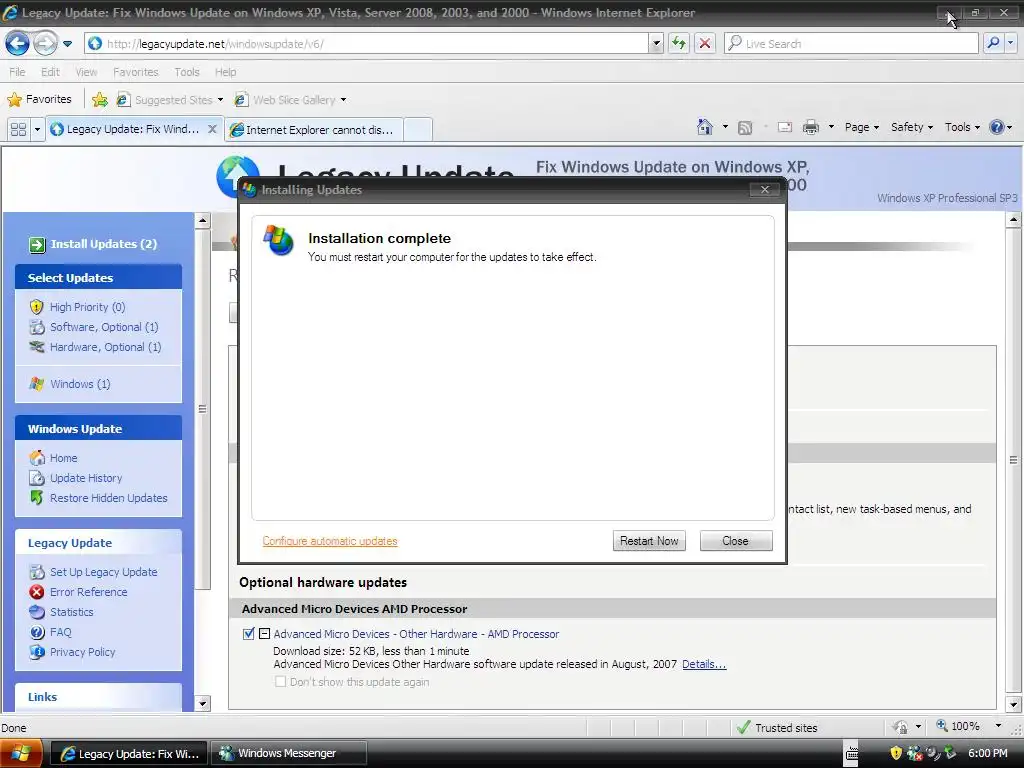The image size is (1024, 768).
Task: Open the Tools menu in menu bar
Action: click(x=187, y=72)
